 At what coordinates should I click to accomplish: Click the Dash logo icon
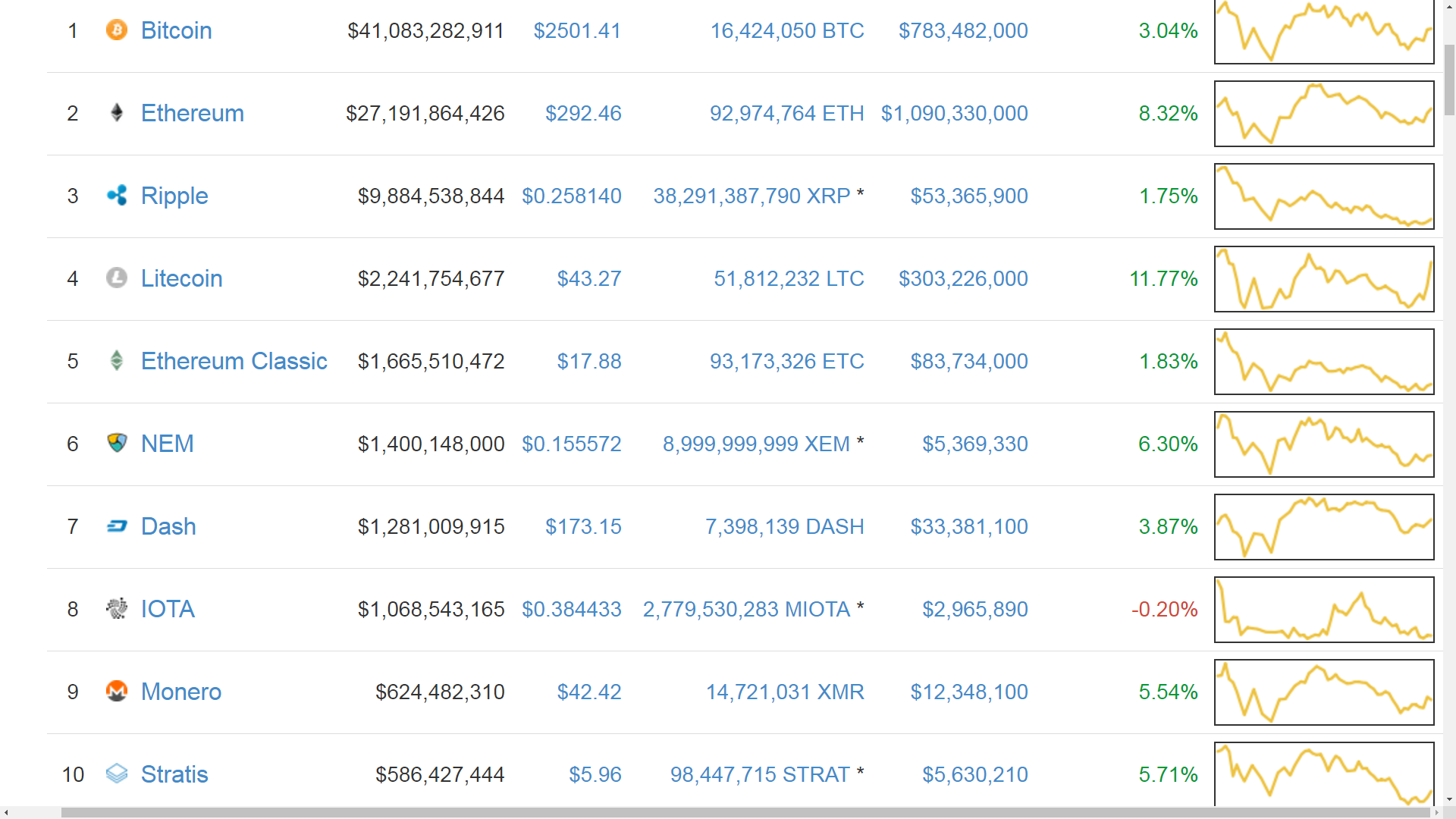116,526
